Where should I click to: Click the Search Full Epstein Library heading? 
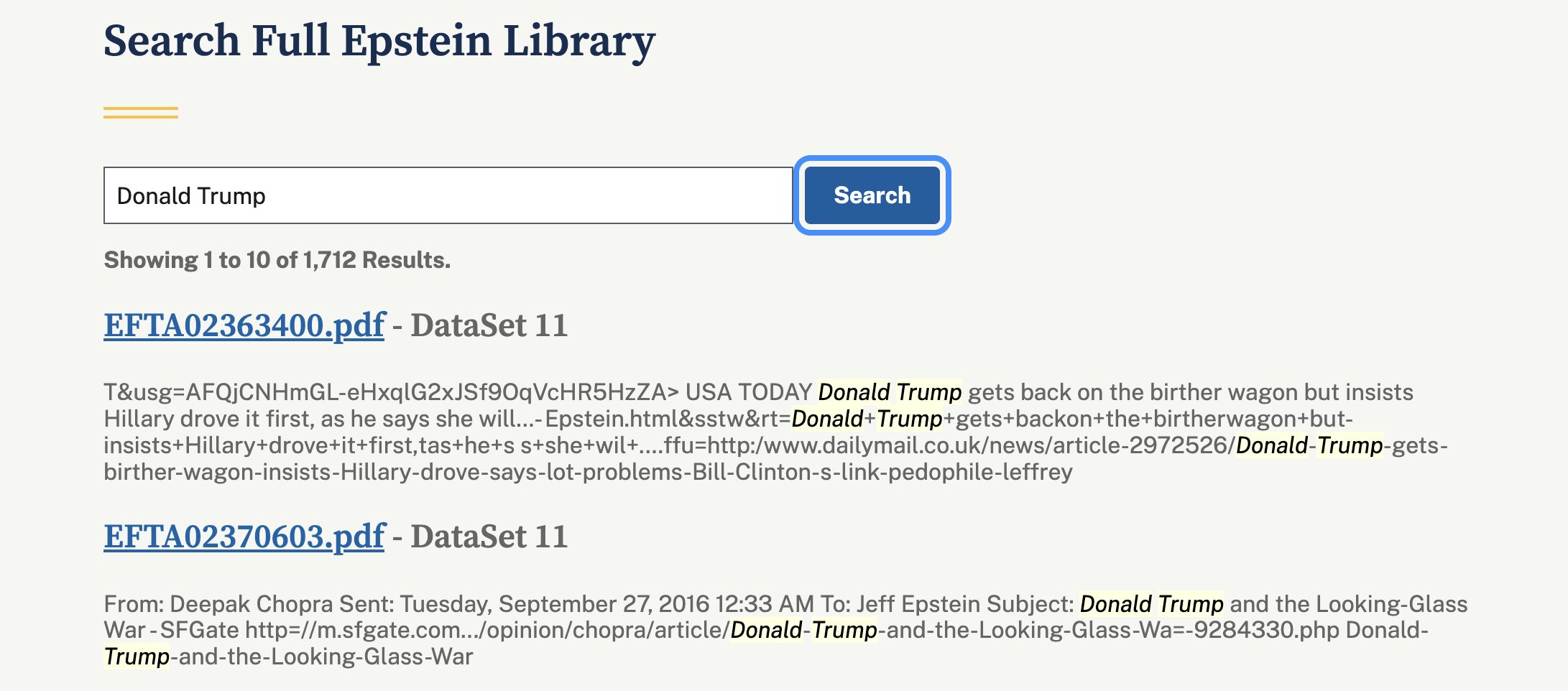point(379,41)
